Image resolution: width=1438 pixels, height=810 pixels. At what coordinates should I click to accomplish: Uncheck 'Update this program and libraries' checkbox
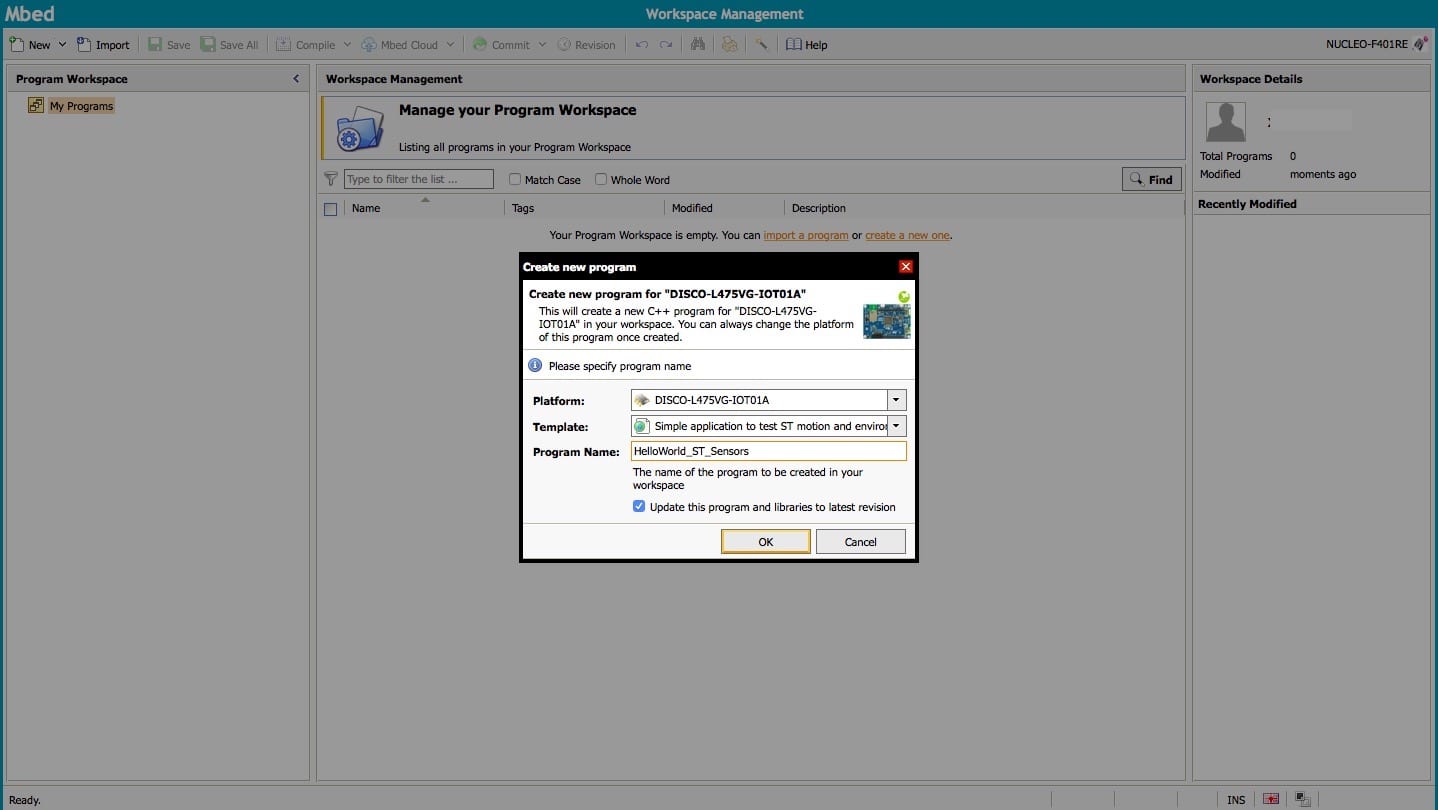point(639,507)
